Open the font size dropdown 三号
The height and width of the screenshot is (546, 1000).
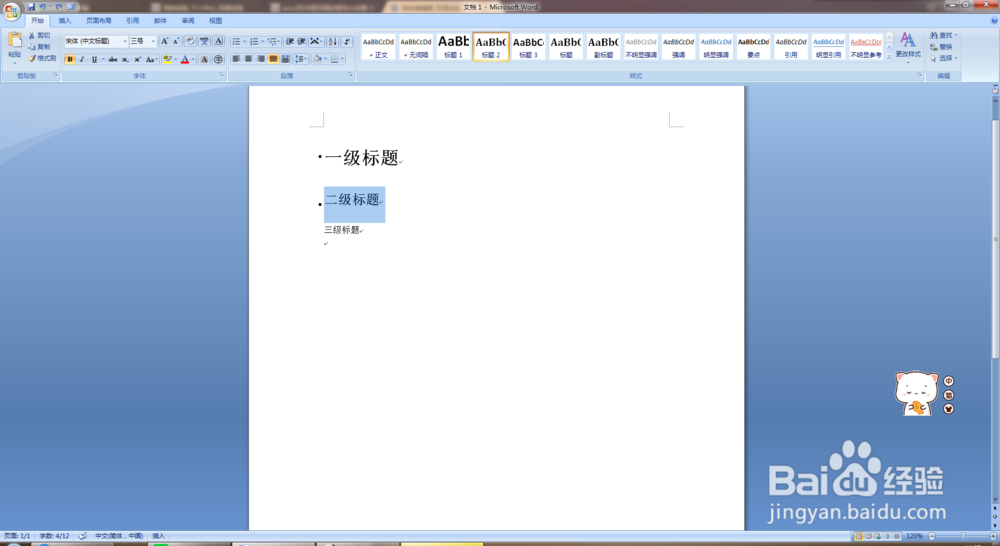153,41
